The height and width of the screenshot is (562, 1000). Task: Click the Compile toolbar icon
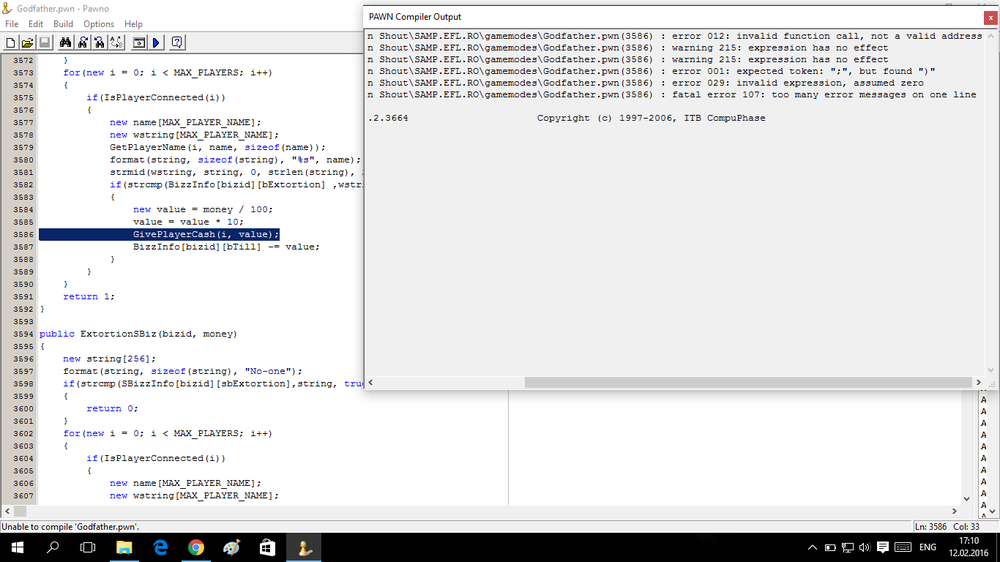coord(138,43)
